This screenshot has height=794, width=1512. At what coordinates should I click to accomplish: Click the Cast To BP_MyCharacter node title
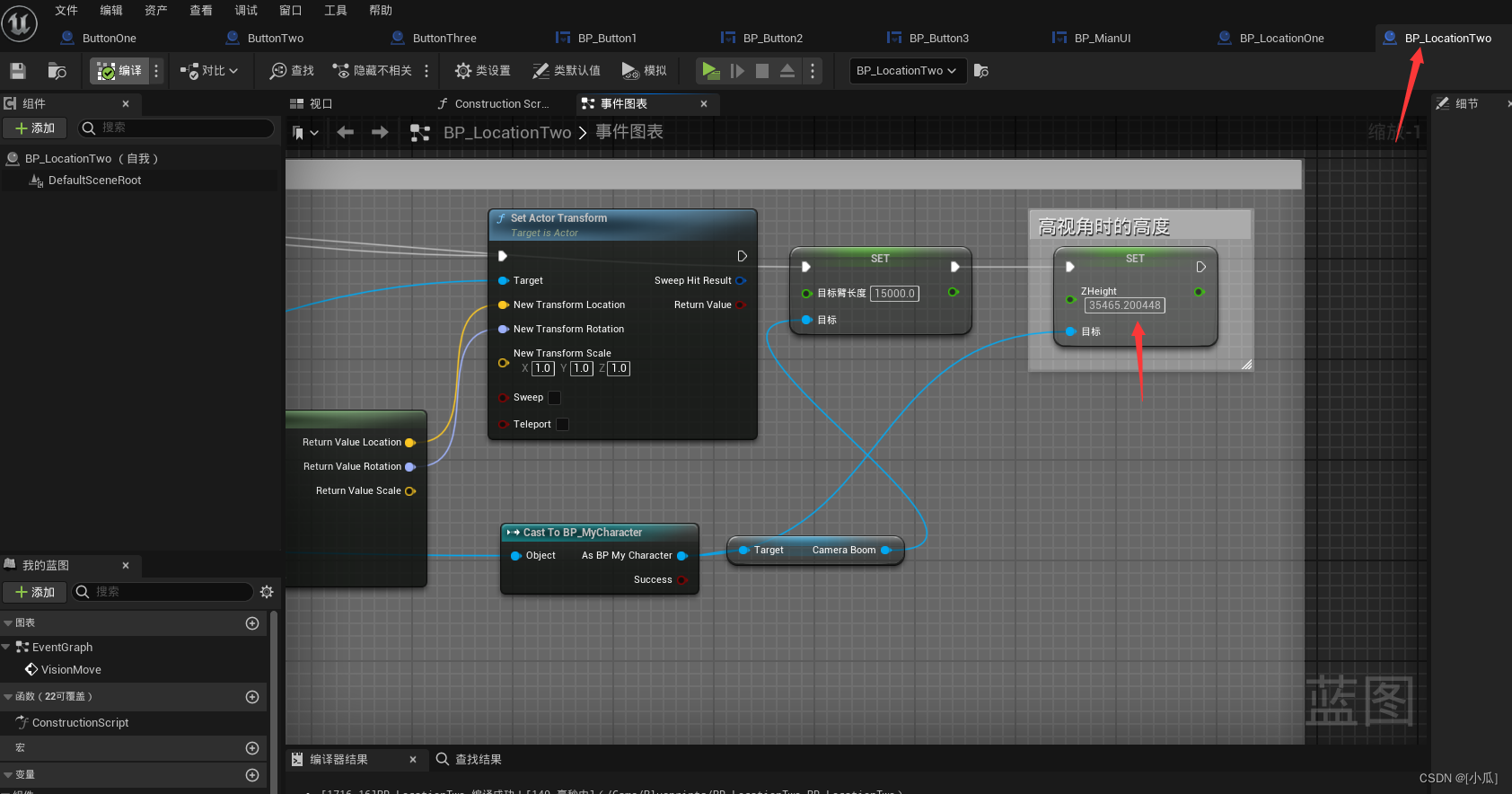583,533
